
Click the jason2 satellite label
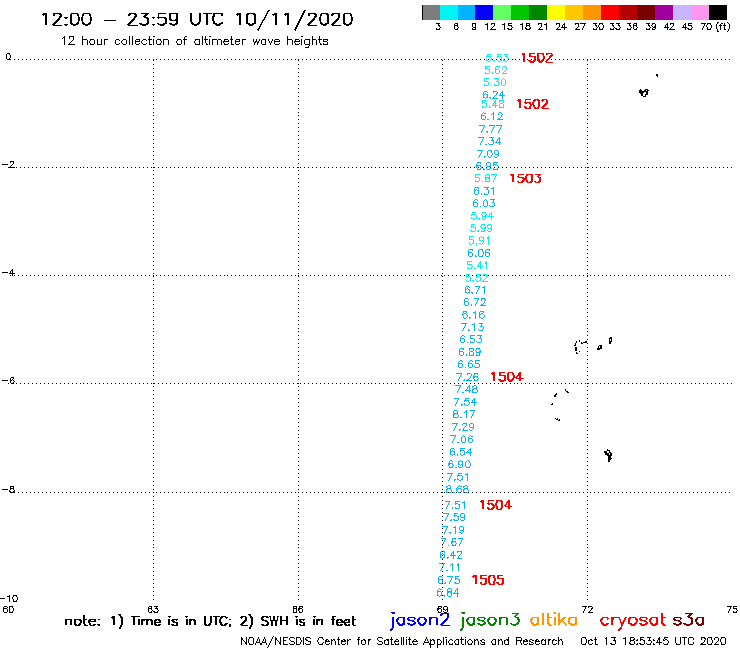point(420,620)
